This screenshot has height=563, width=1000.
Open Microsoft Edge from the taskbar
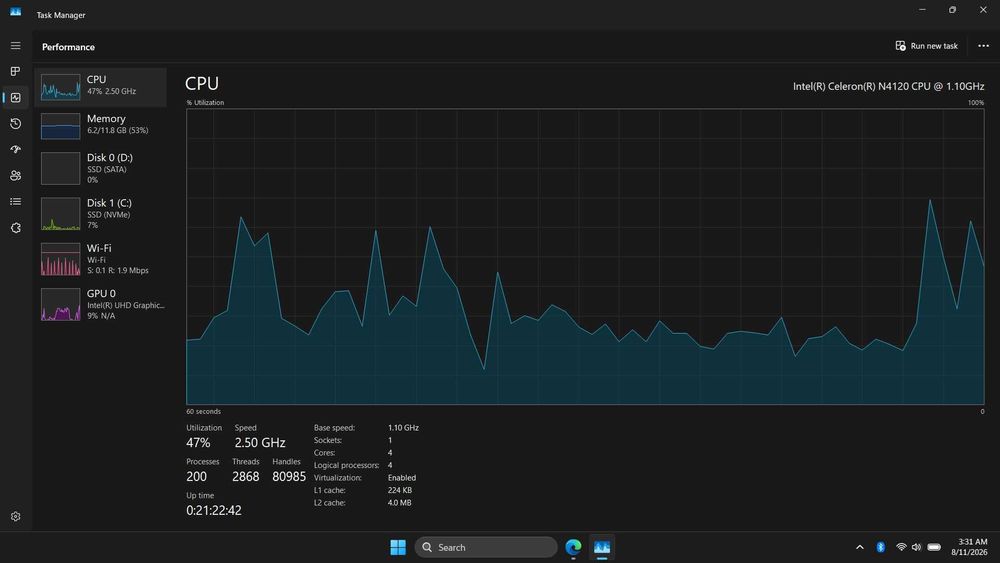point(573,547)
